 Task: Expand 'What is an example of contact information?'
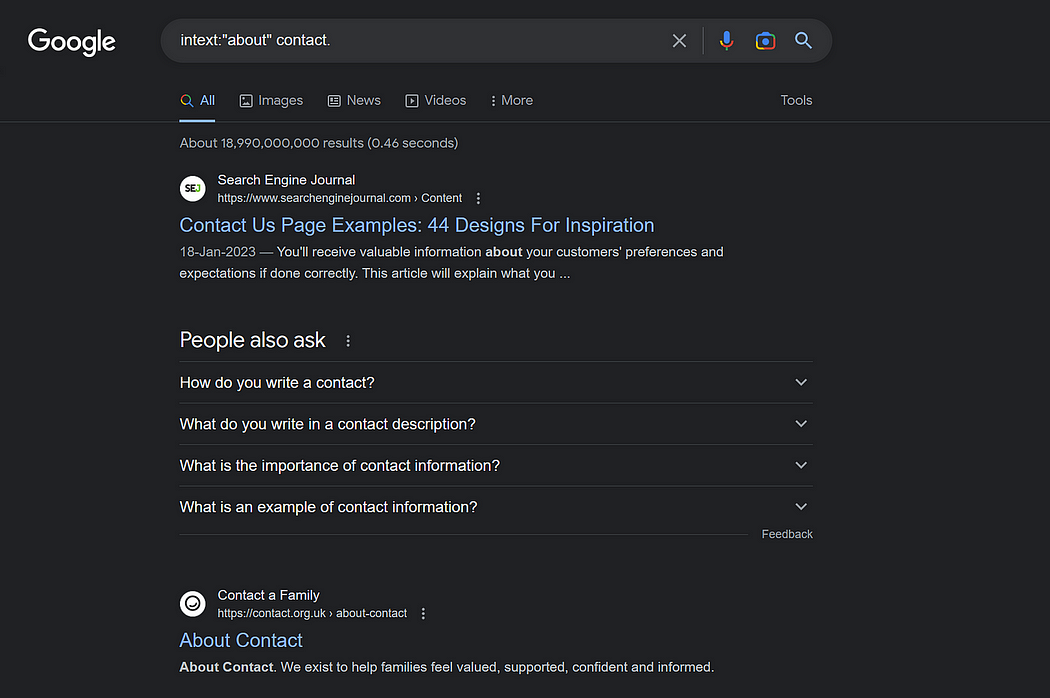coord(496,507)
